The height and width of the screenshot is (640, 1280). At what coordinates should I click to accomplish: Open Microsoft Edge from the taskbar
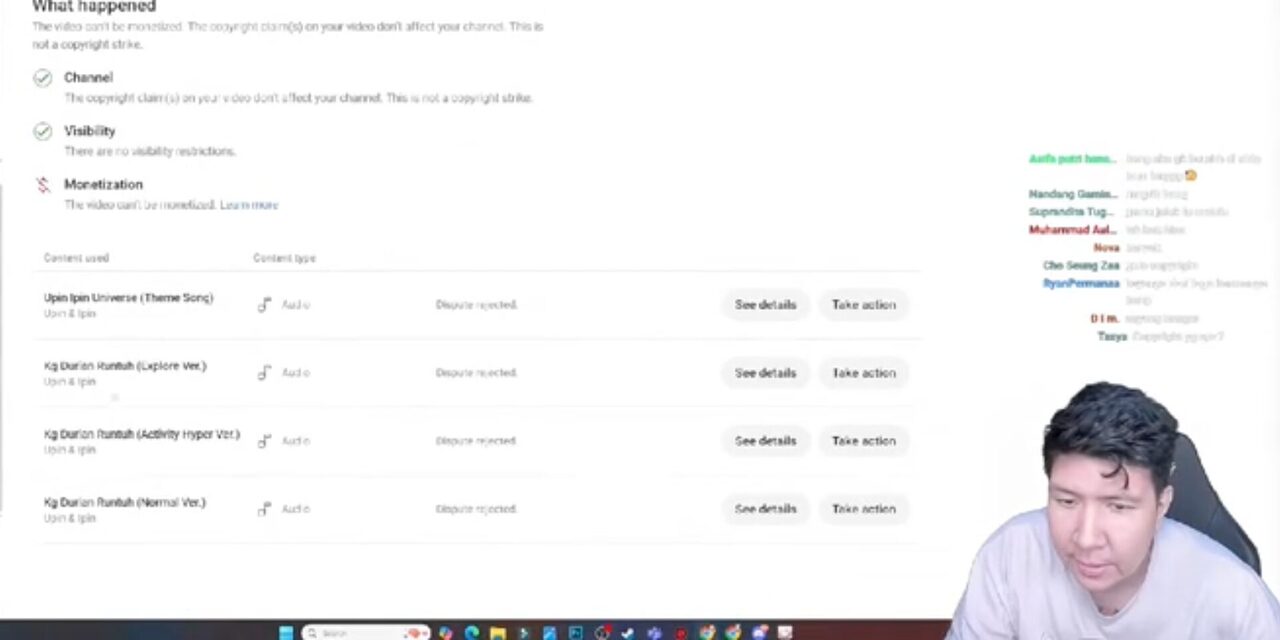pos(472,632)
